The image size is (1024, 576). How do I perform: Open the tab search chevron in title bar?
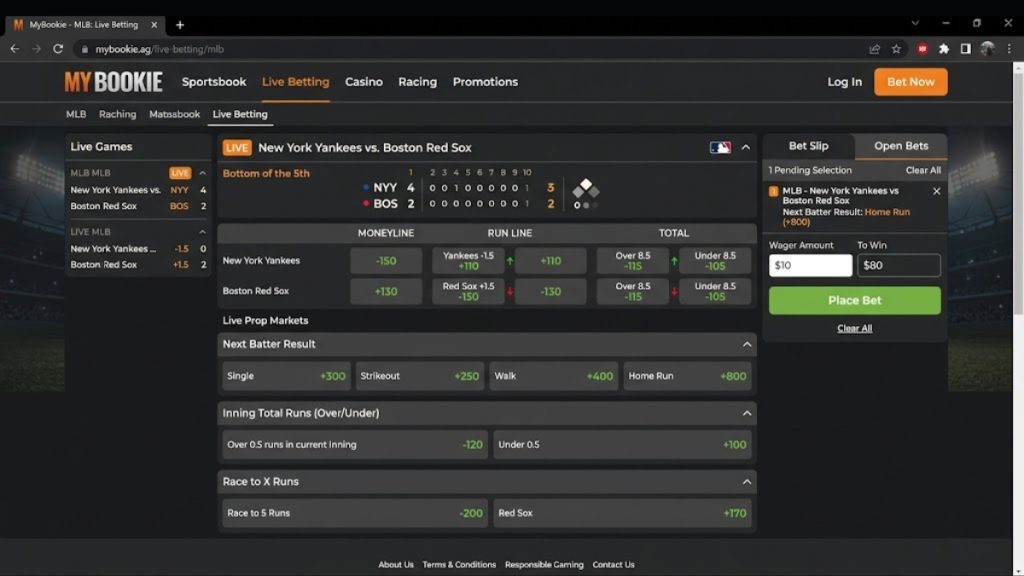coord(915,23)
